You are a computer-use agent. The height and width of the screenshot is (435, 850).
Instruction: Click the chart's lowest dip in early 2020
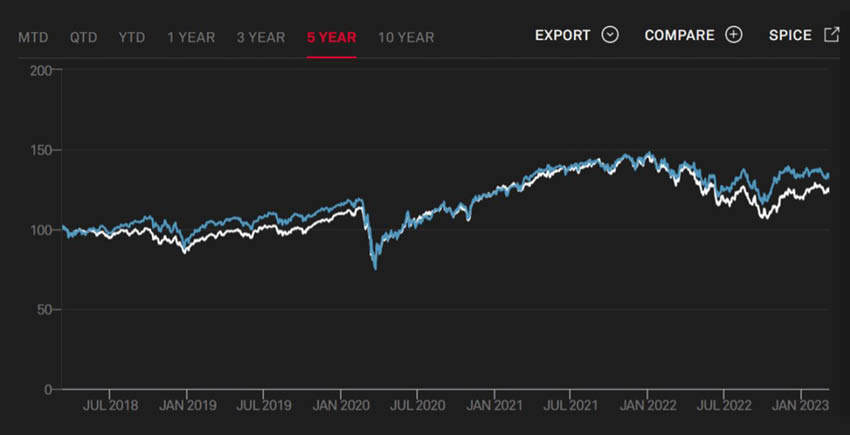click(x=375, y=268)
